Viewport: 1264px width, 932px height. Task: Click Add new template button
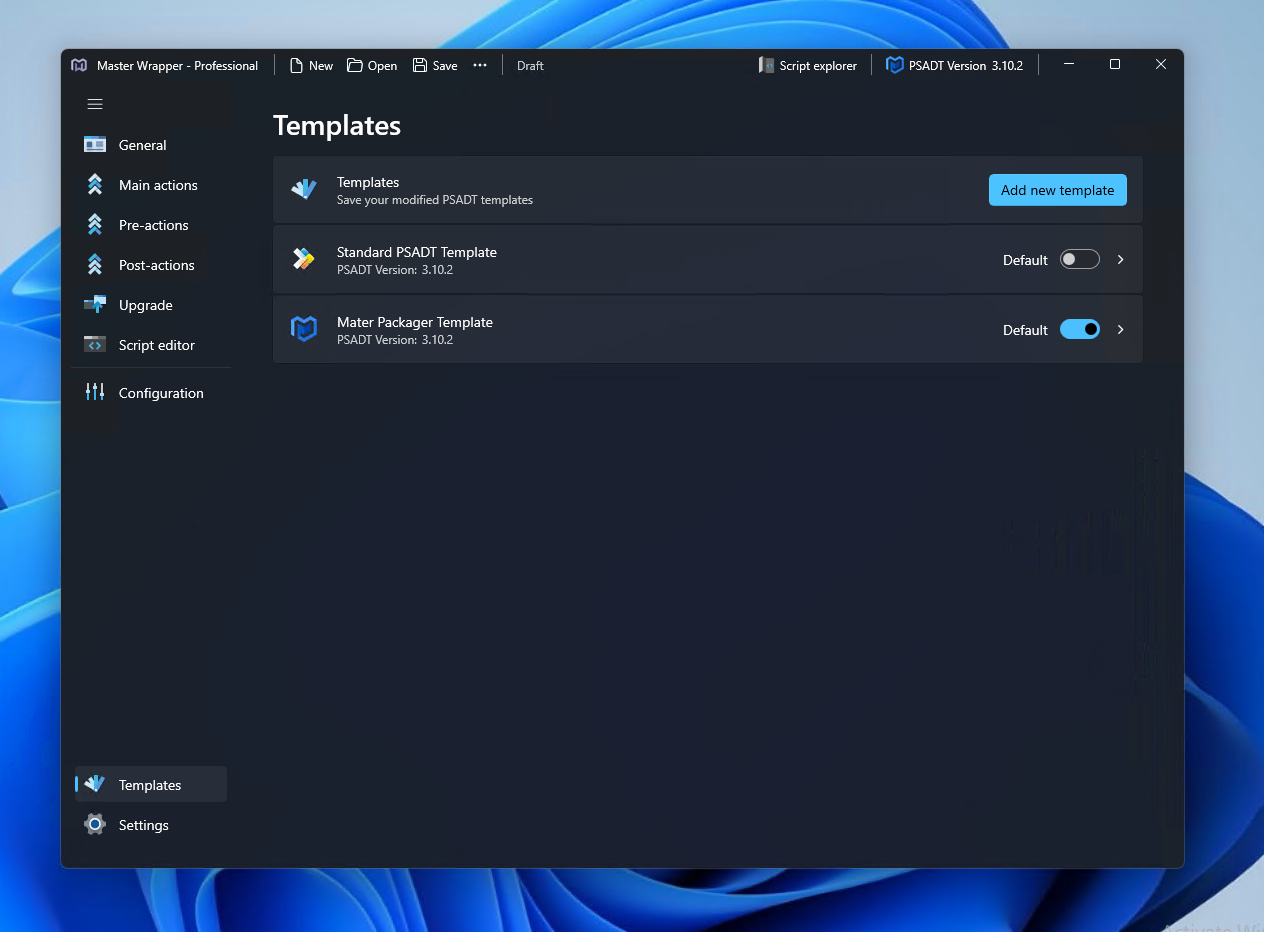[x=1057, y=190]
